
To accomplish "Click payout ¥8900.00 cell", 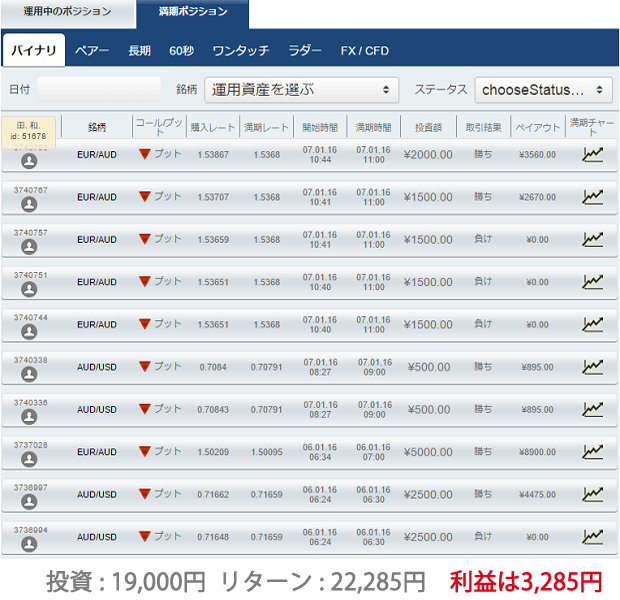I will (x=537, y=452).
